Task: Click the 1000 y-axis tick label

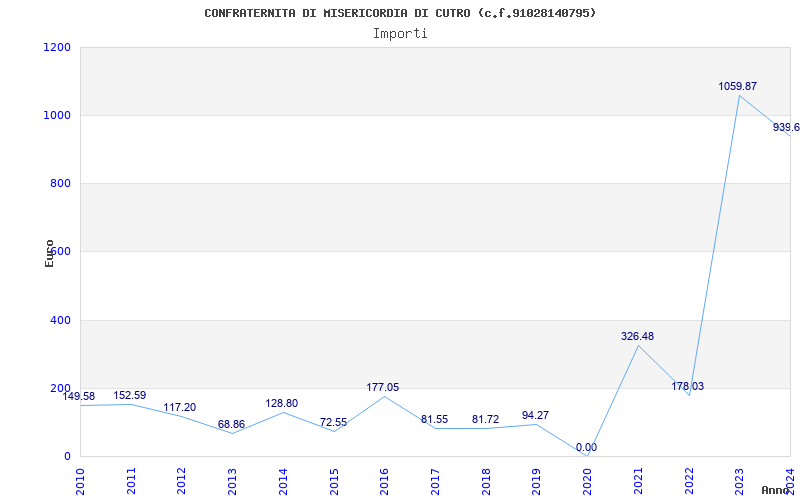Action: coord(57,115)
